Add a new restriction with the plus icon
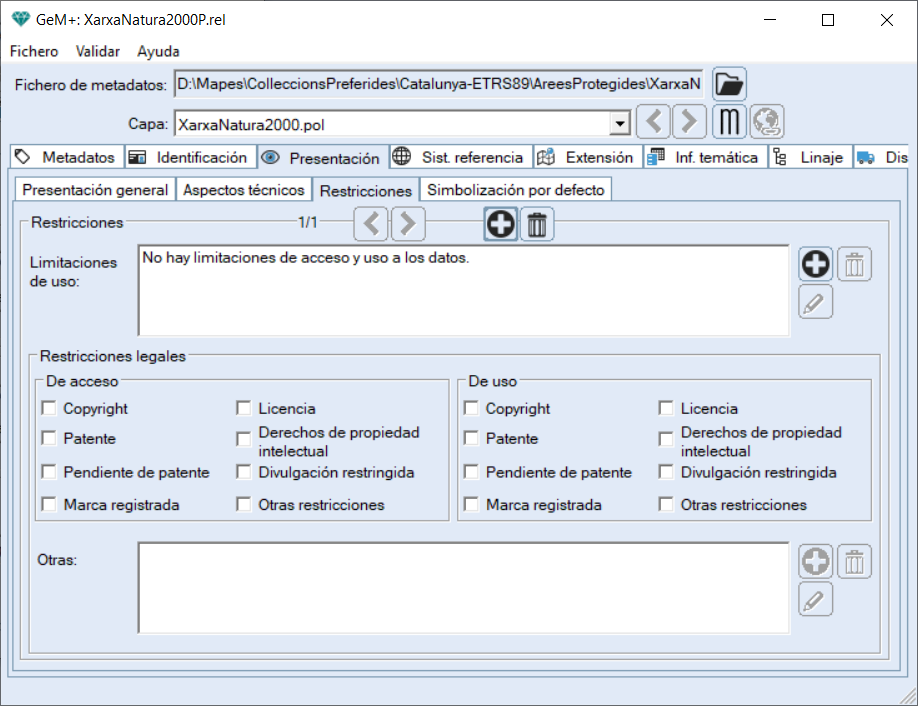This screenshot has height=706, width=918. point(500,224)
